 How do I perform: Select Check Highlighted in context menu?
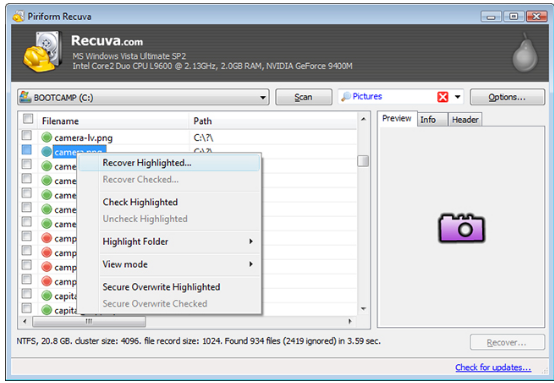click(x=170, y=202)
